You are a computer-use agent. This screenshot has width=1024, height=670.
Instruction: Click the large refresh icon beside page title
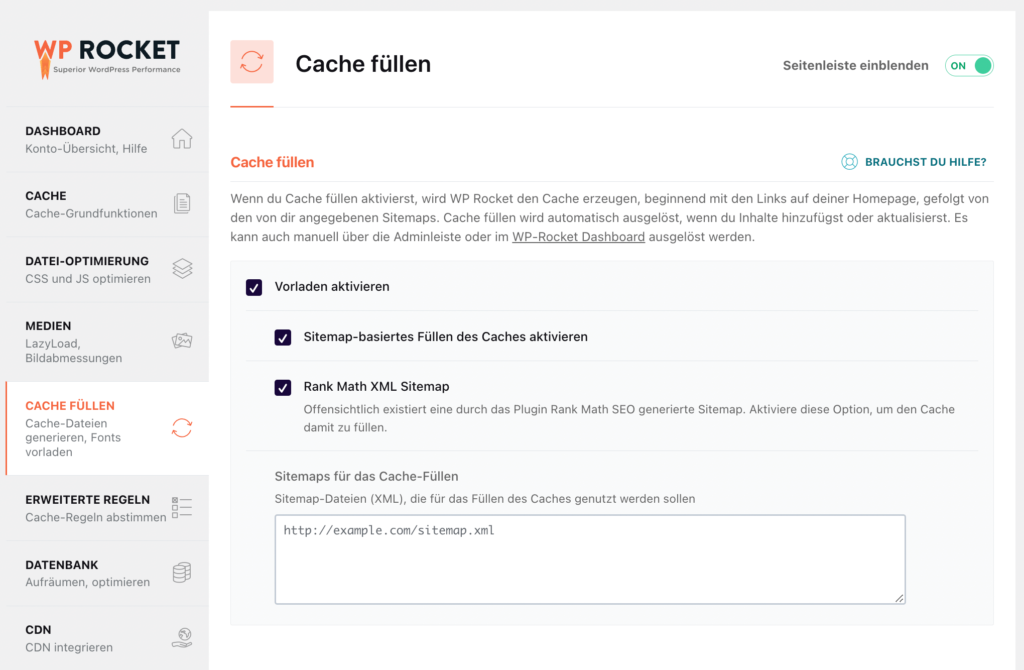(251, 62)
